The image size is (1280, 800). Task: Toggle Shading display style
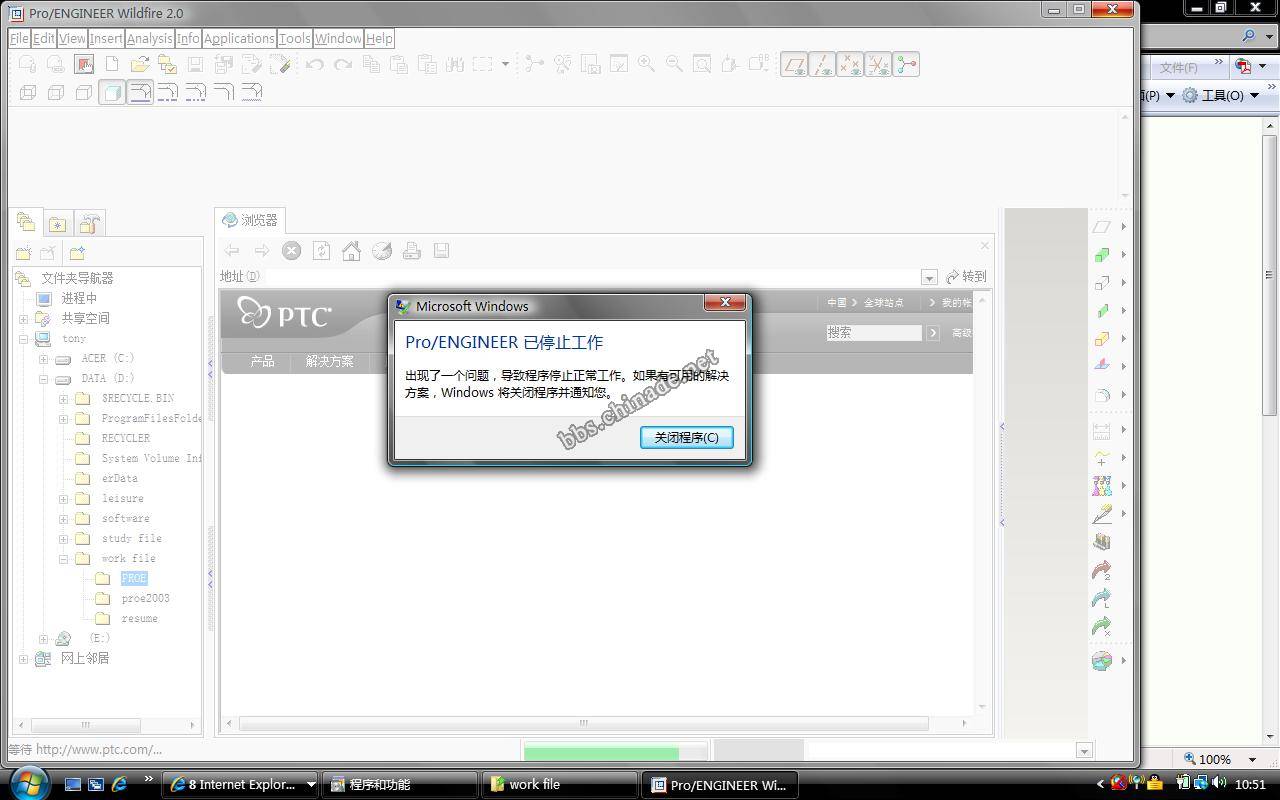[x=112, y=92]
